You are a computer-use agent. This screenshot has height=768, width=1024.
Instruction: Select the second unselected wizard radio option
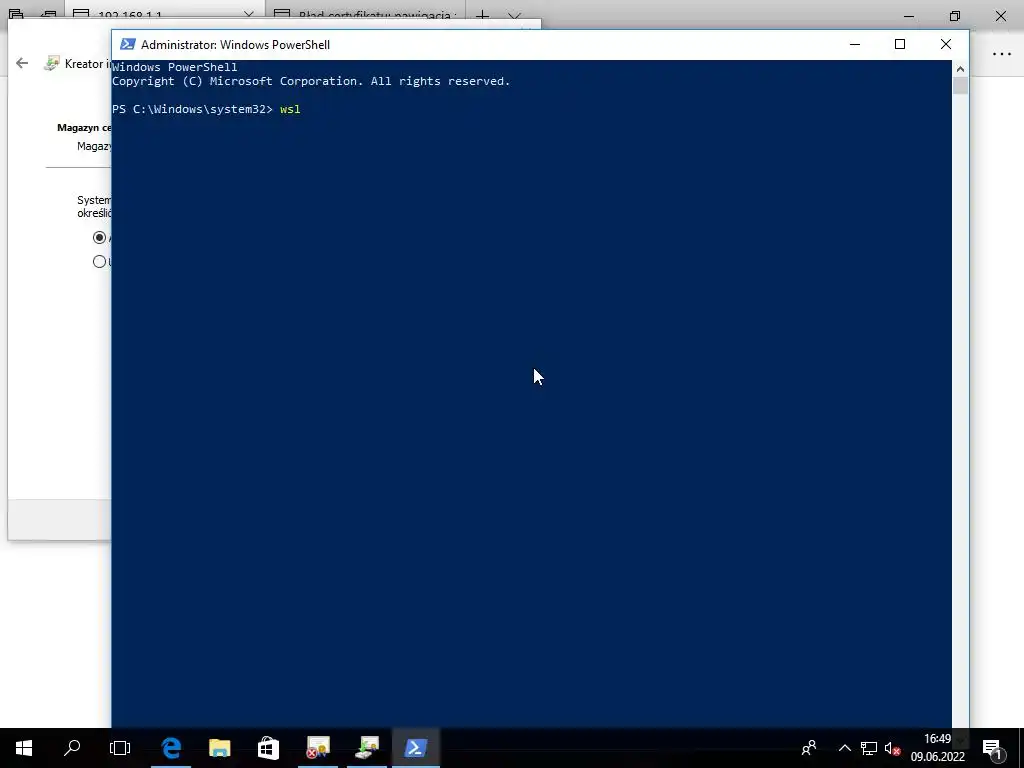[x=99, y=262]
